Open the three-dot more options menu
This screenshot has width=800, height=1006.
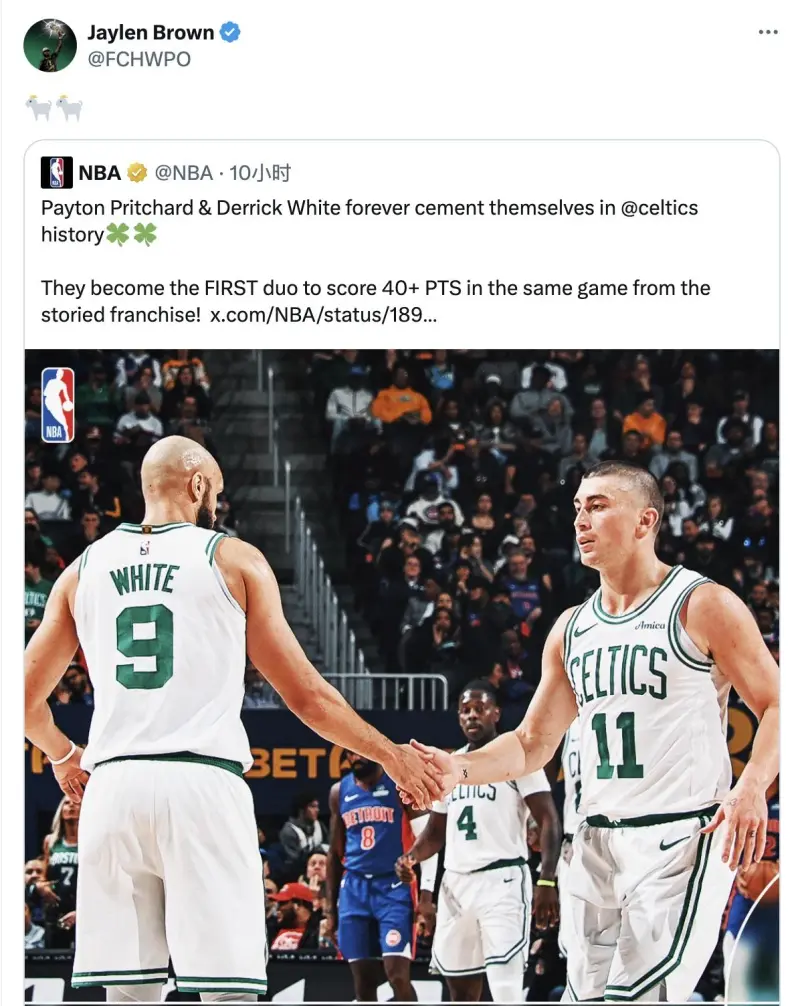tap(767, 31)
